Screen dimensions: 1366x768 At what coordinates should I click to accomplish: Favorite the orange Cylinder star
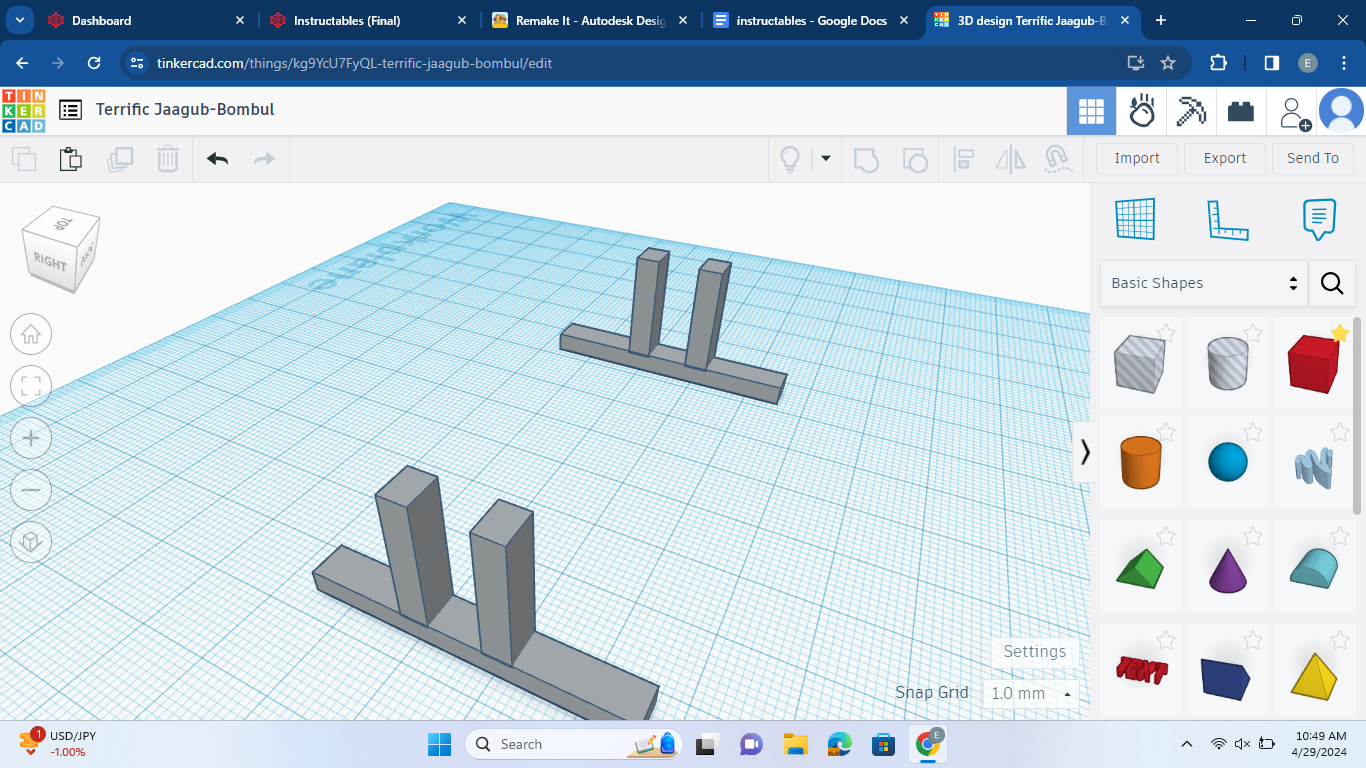[x=1166, y=431]
